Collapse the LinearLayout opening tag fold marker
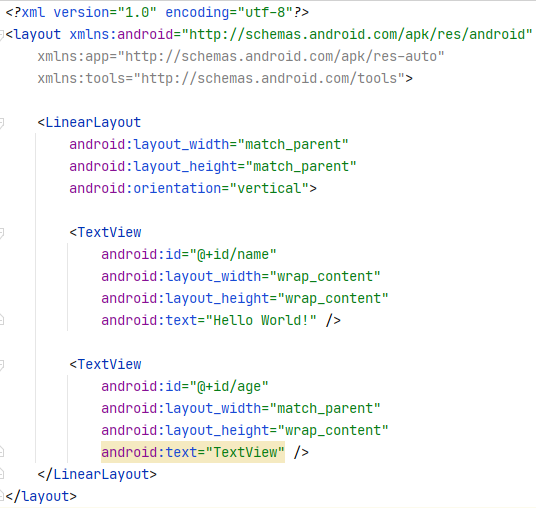 coord(1,123)
